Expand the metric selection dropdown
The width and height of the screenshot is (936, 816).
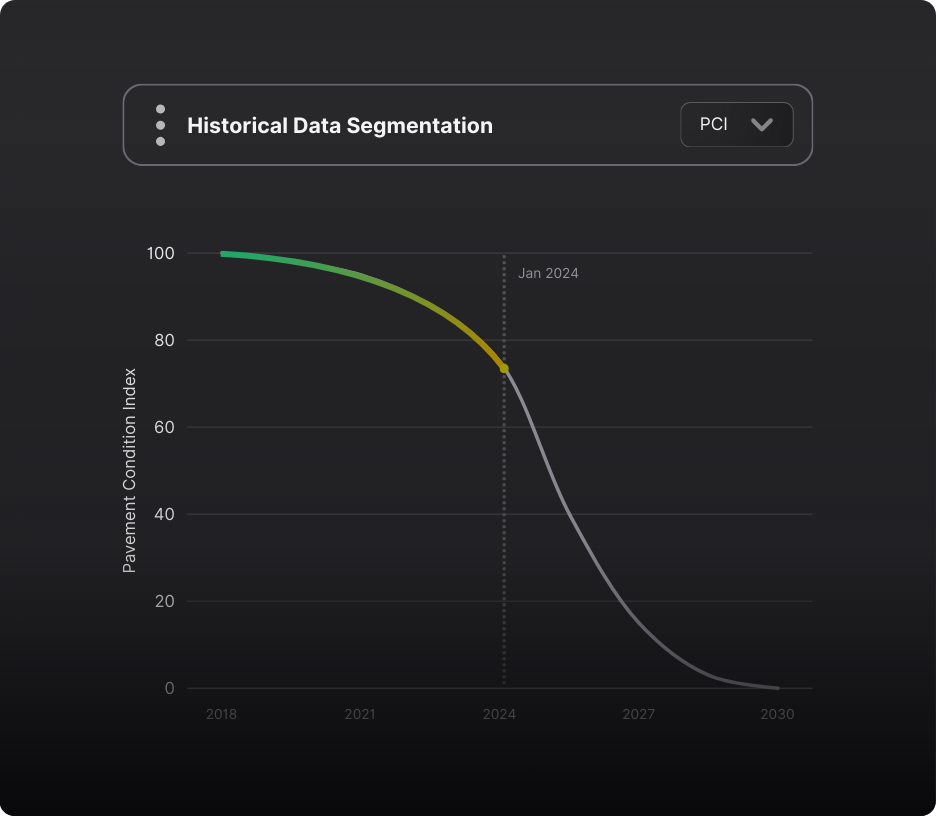736,125
